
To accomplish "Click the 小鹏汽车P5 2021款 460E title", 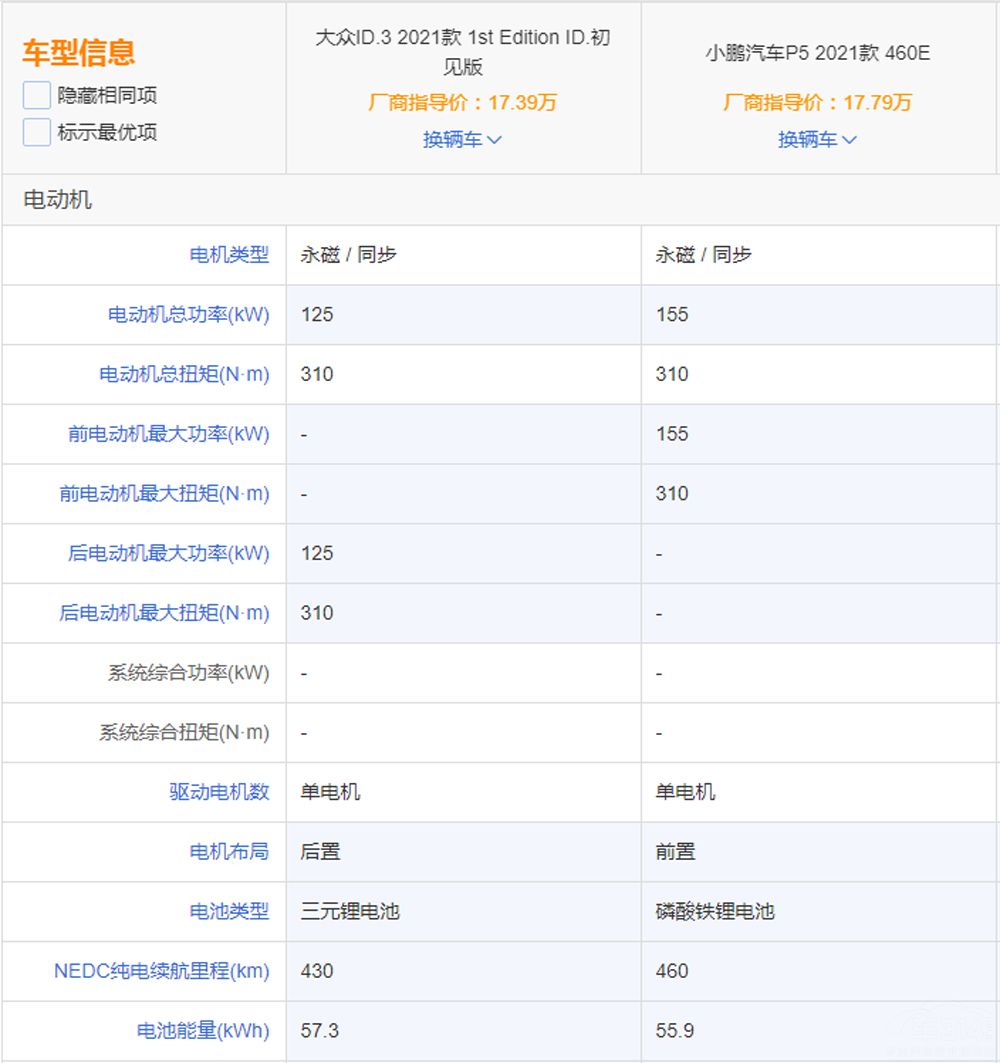I will click(817, 53).
